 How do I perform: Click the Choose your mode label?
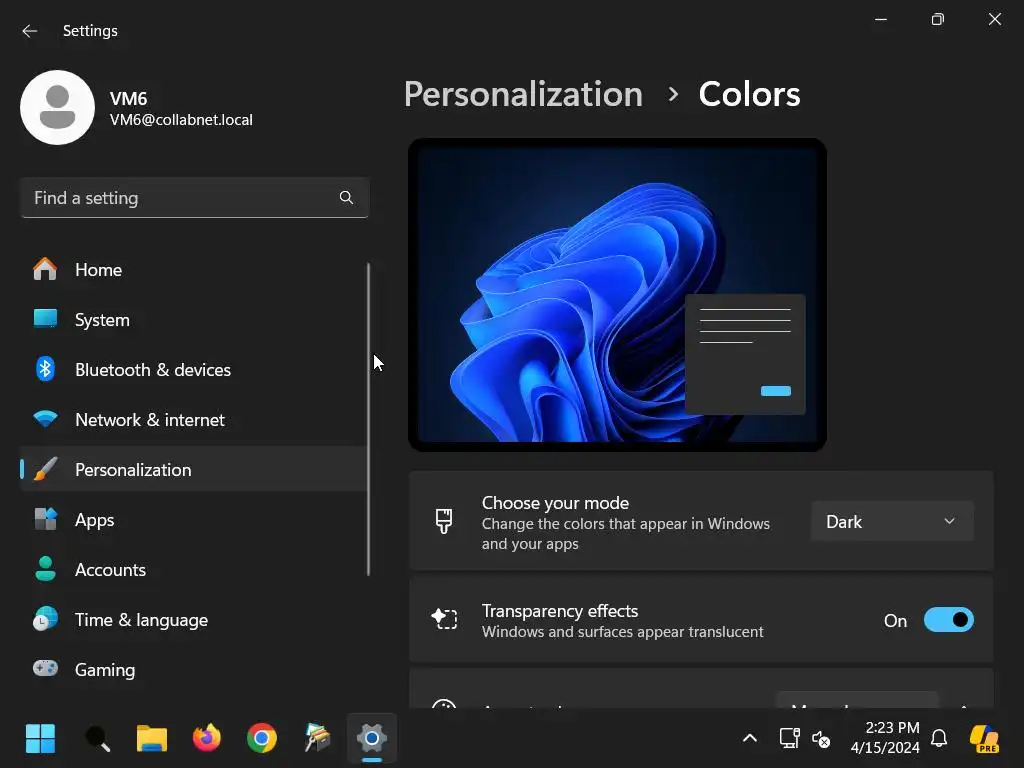555,503
